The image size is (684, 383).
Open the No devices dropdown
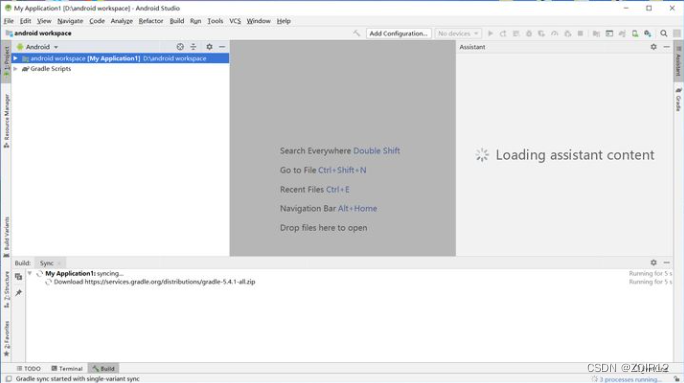[x=458, y=34]
